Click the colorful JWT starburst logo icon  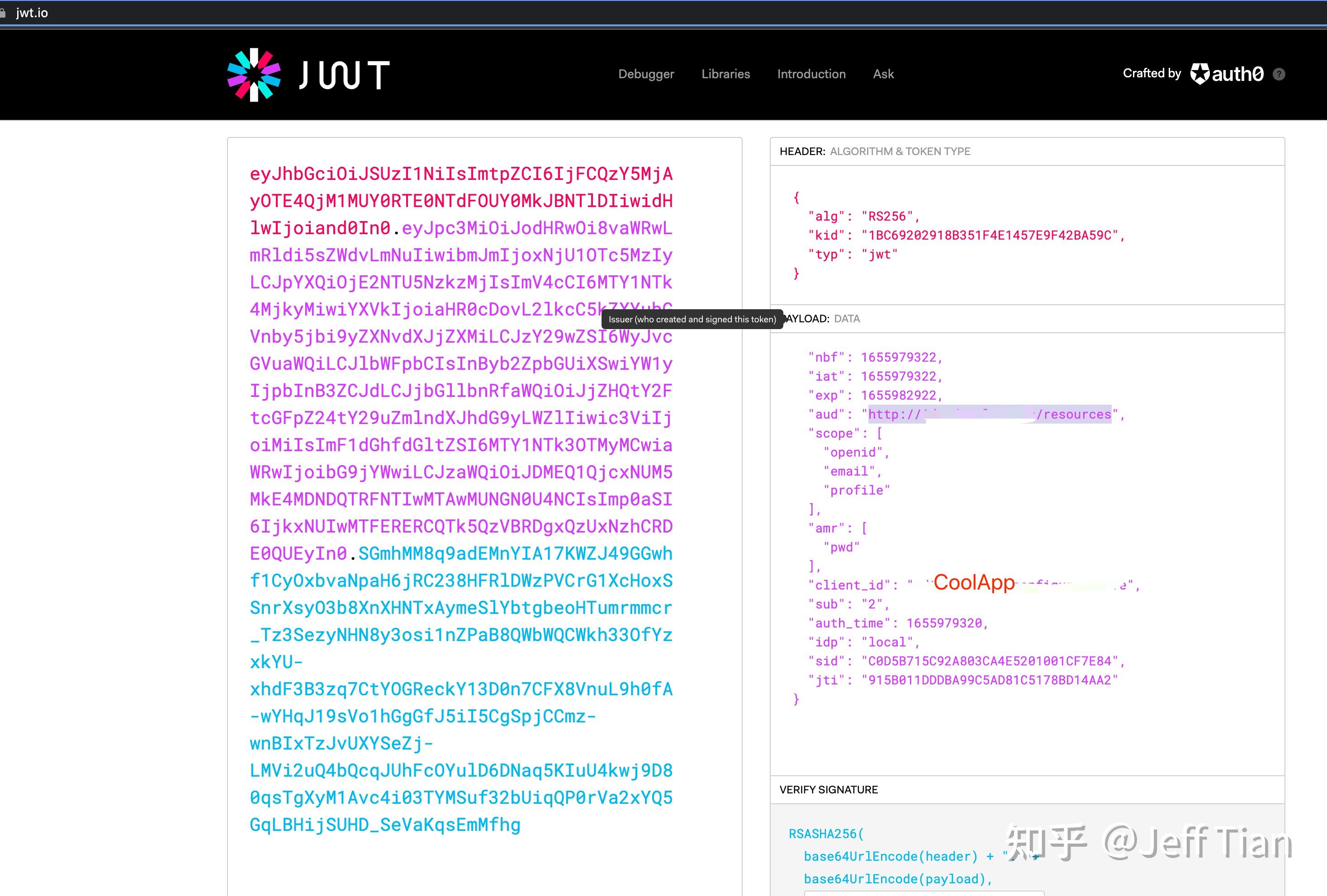pos(254,75)
